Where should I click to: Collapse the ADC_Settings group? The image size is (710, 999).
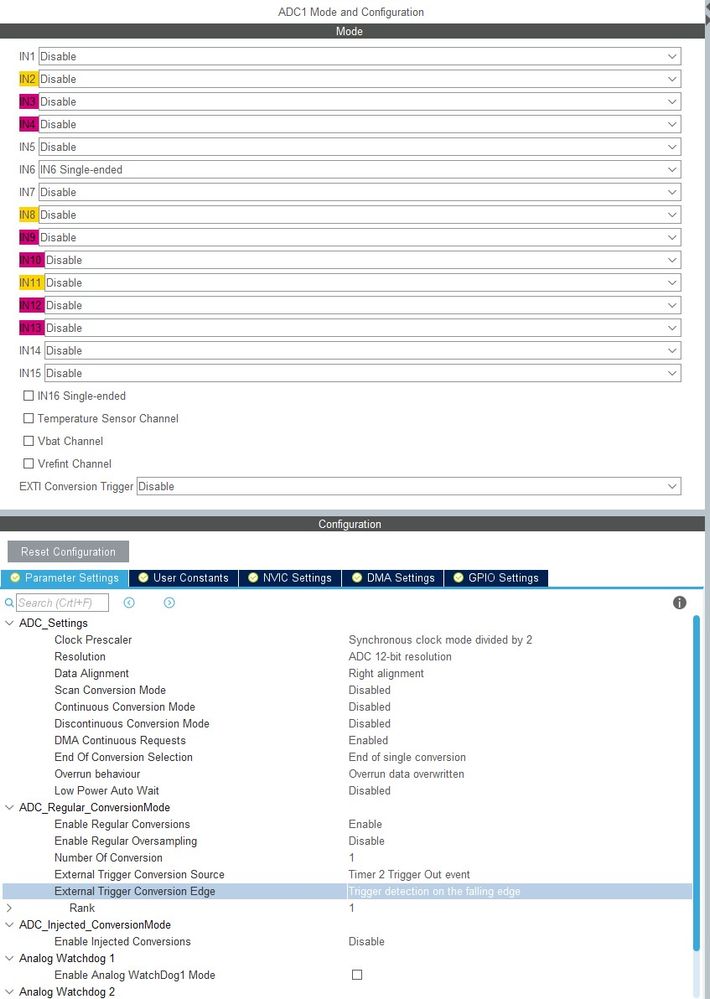pyautogui.click(x=9, y=622)
